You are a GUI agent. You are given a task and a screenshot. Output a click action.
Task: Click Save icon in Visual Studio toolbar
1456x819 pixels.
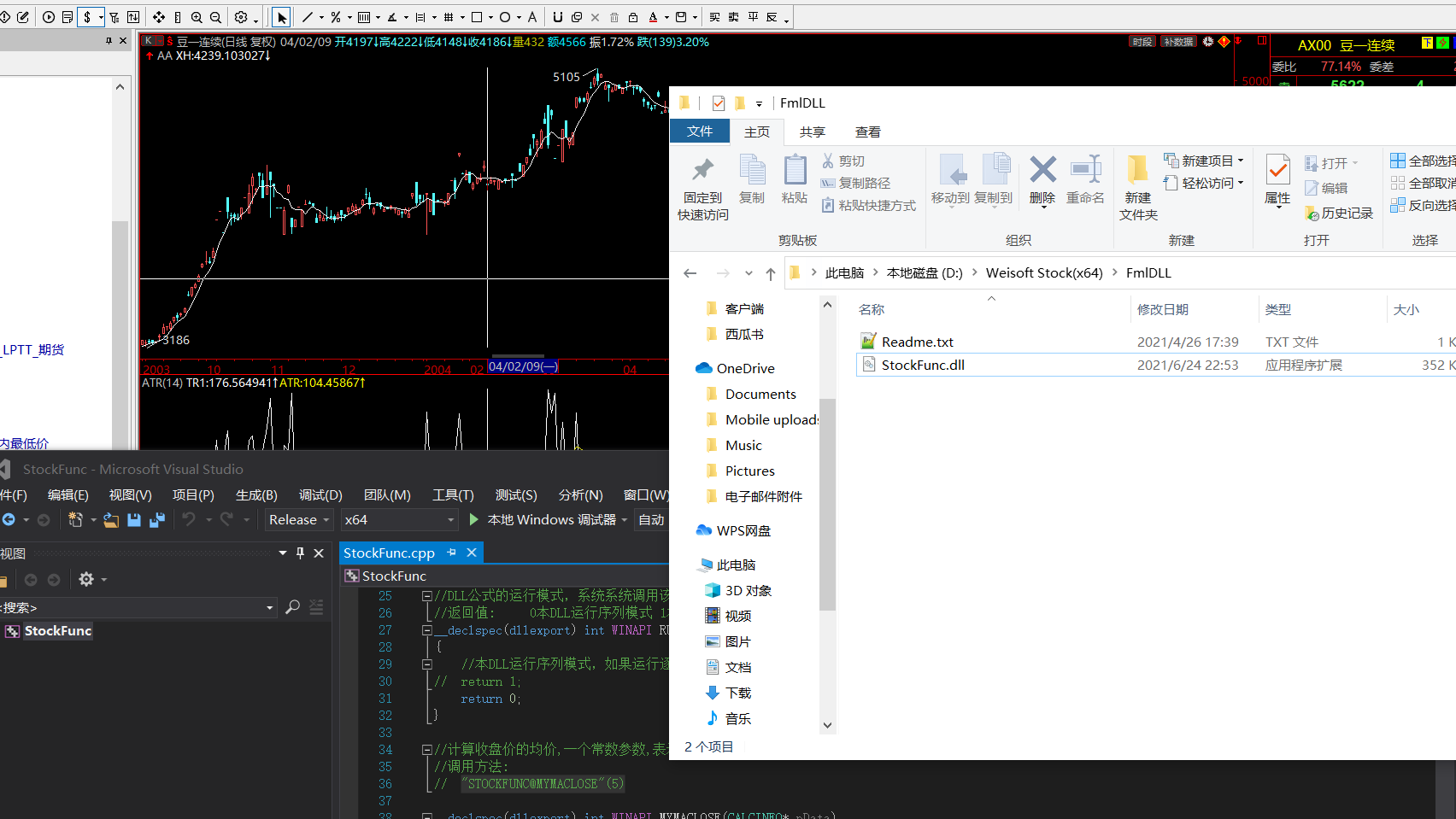[134, 519]
